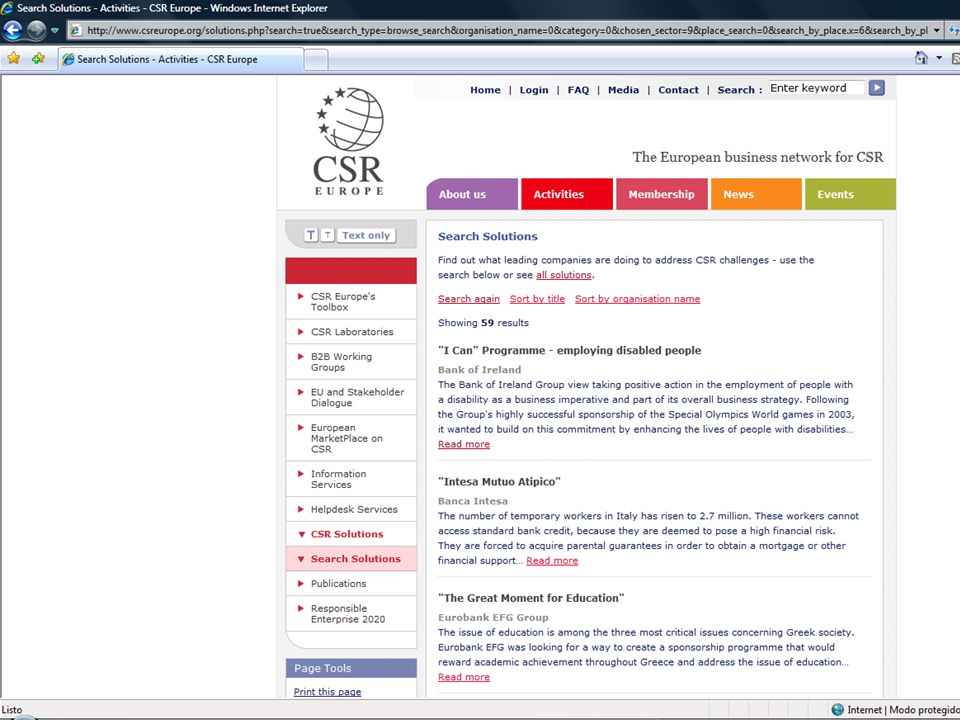Click the Favorites star icon

[13, 58]
